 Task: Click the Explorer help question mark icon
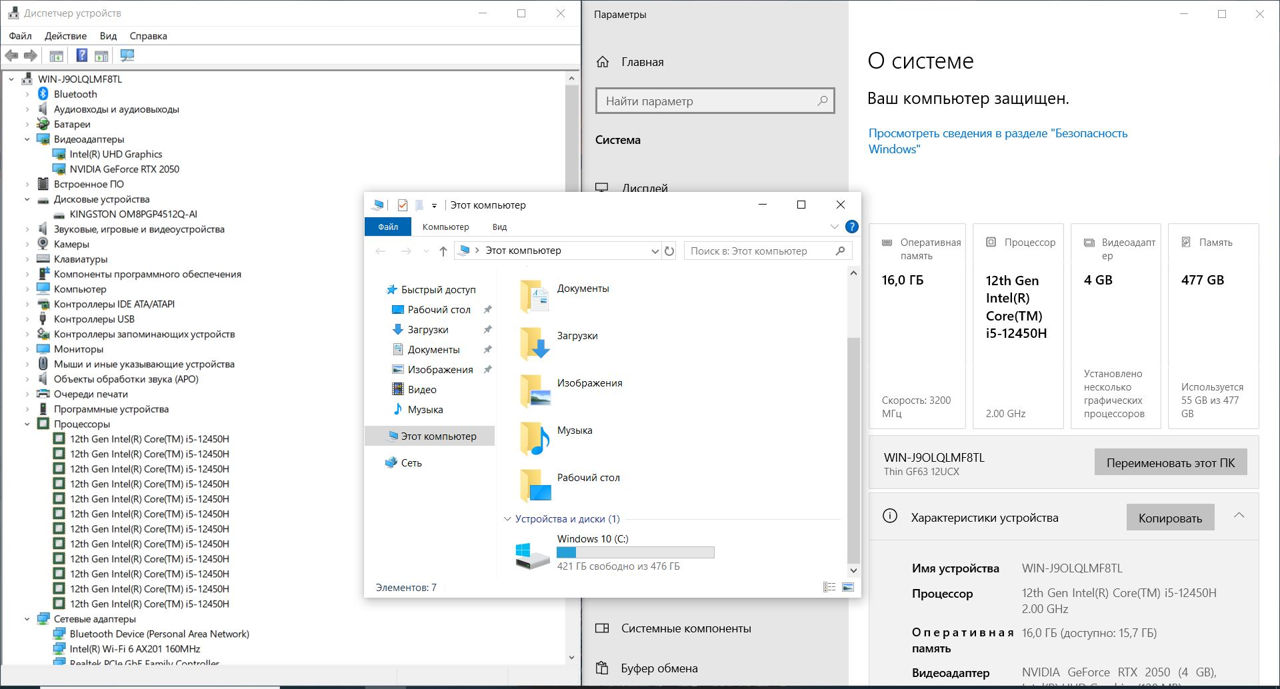[852, 227]
